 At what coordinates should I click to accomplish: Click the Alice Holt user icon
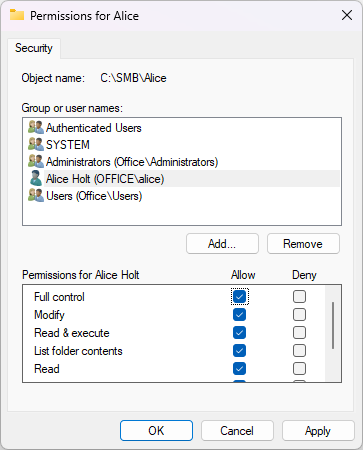[x=36, y=178]
